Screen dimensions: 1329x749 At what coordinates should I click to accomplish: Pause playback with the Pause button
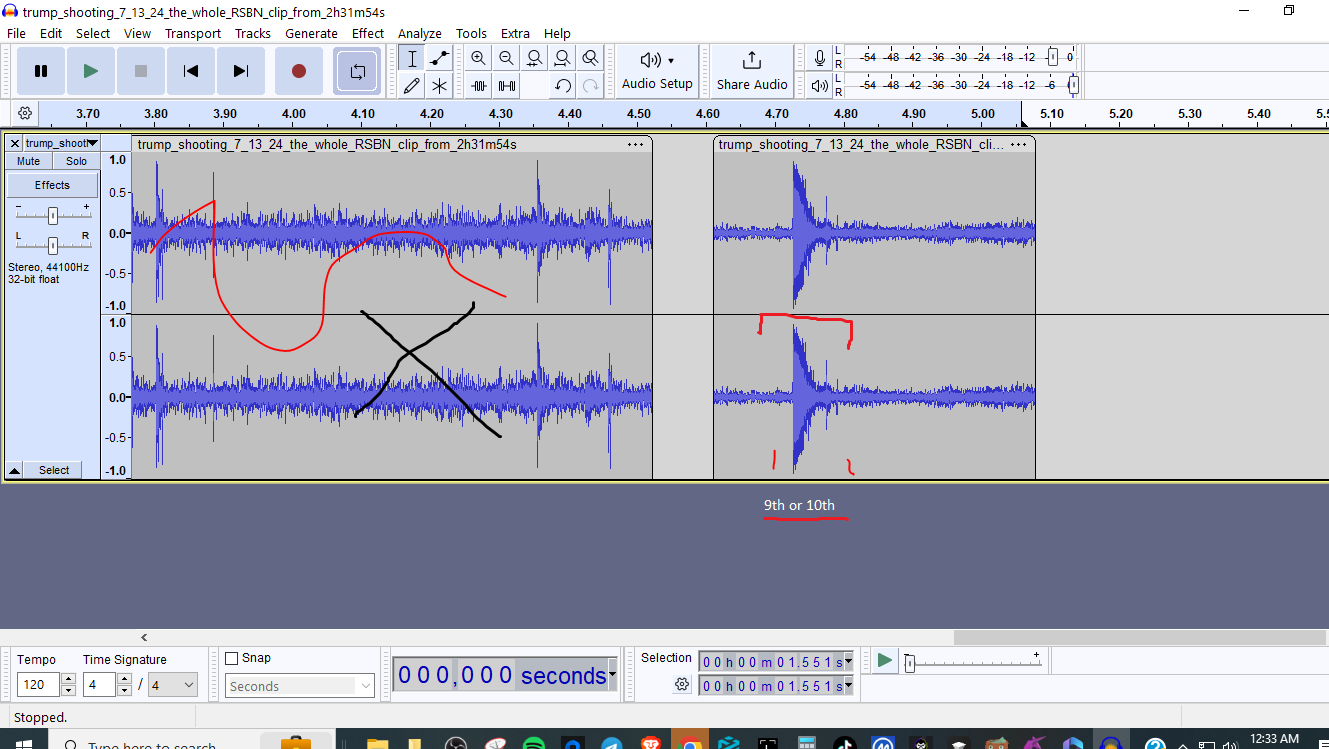[x=41, y=71]
